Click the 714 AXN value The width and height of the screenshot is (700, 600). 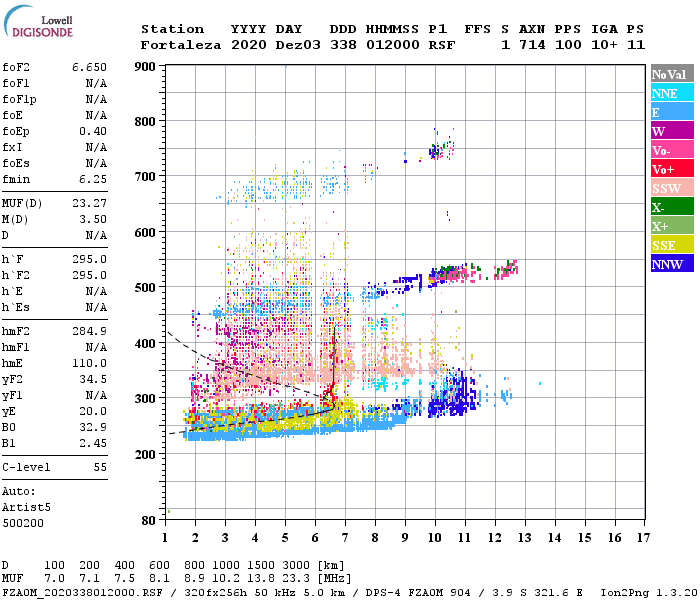[532, 45]
